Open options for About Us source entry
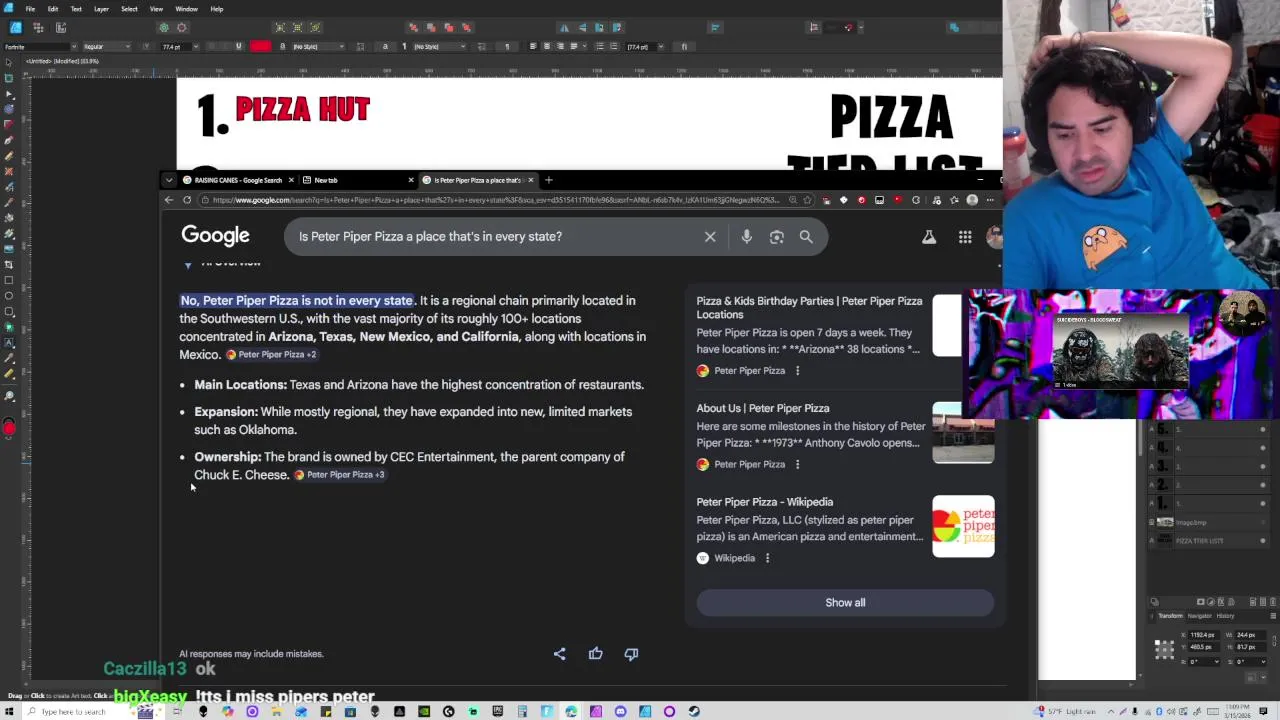1280x720 pixels. point(797,464)
